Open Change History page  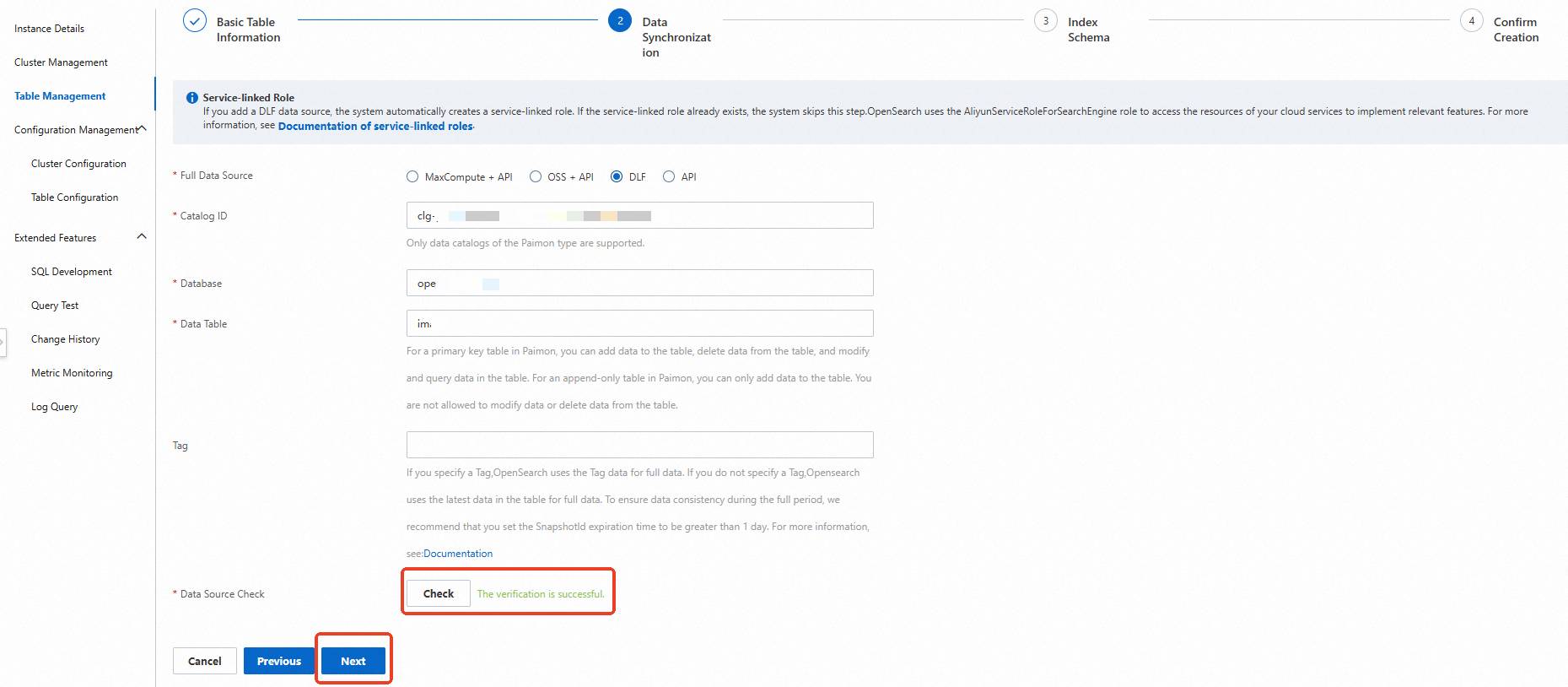click(66, 339)
